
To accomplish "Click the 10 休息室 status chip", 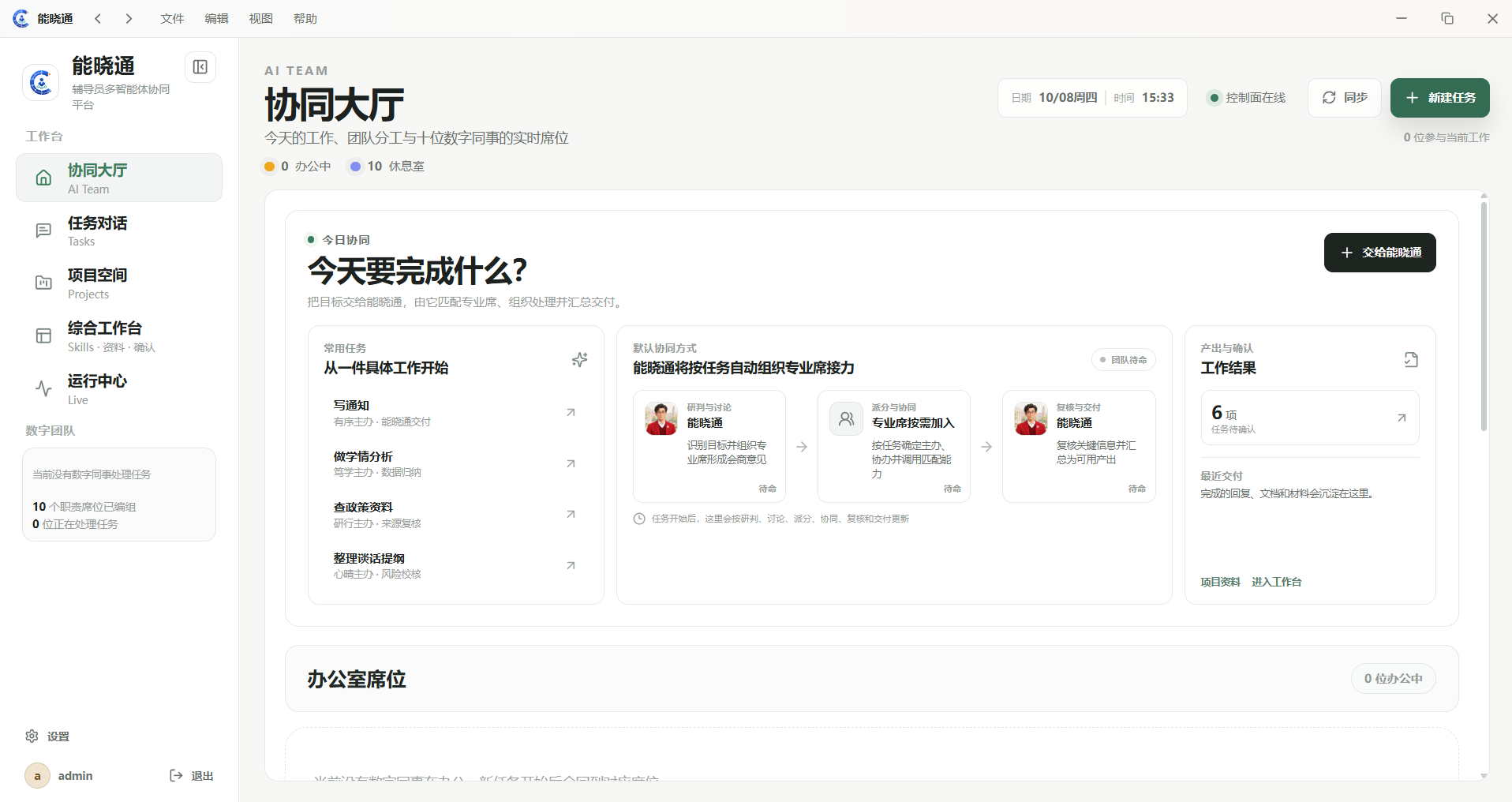I will [x=387, y=167].
